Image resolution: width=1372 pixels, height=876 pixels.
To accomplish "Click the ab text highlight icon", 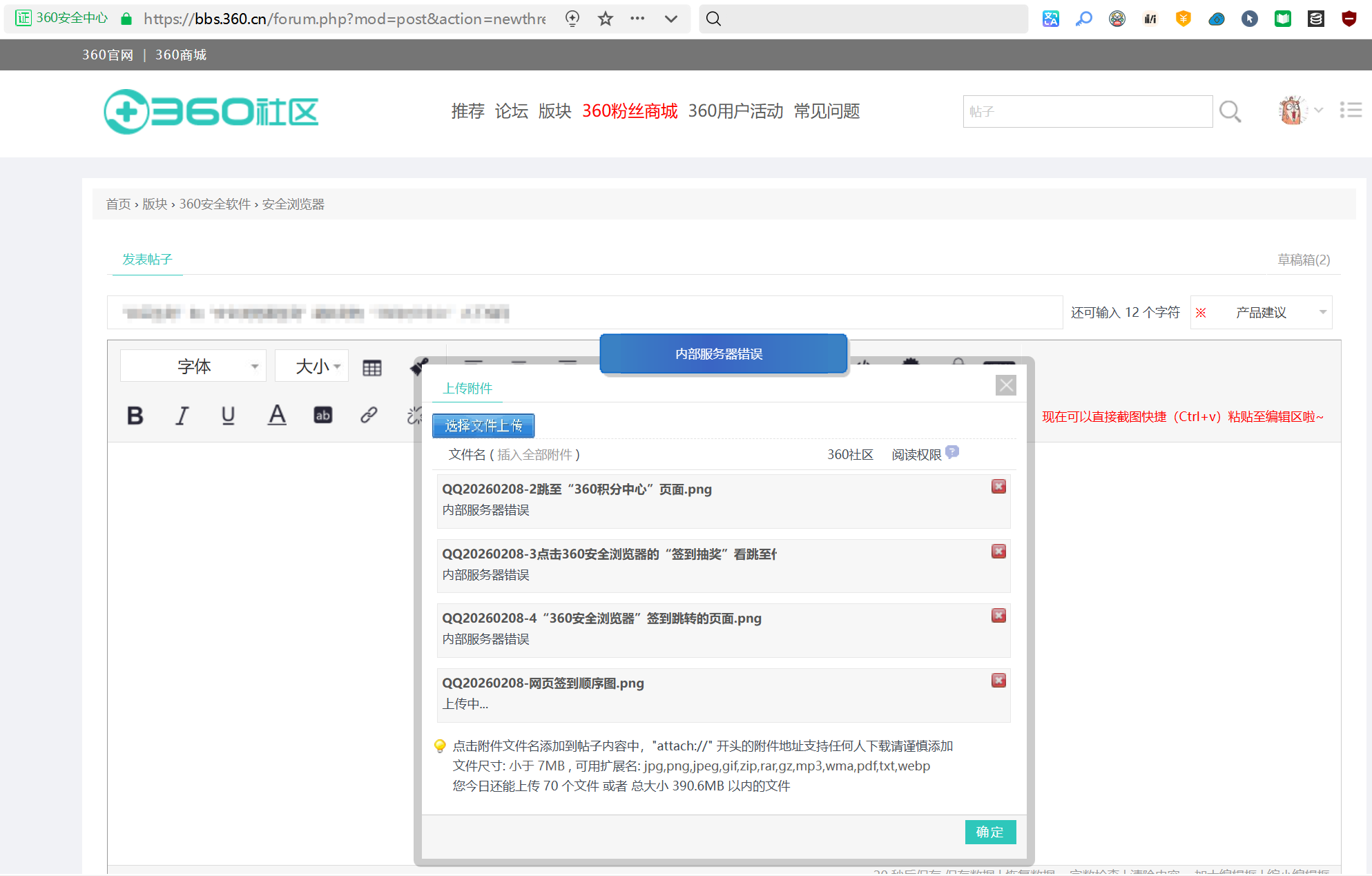I will [322, 415].
